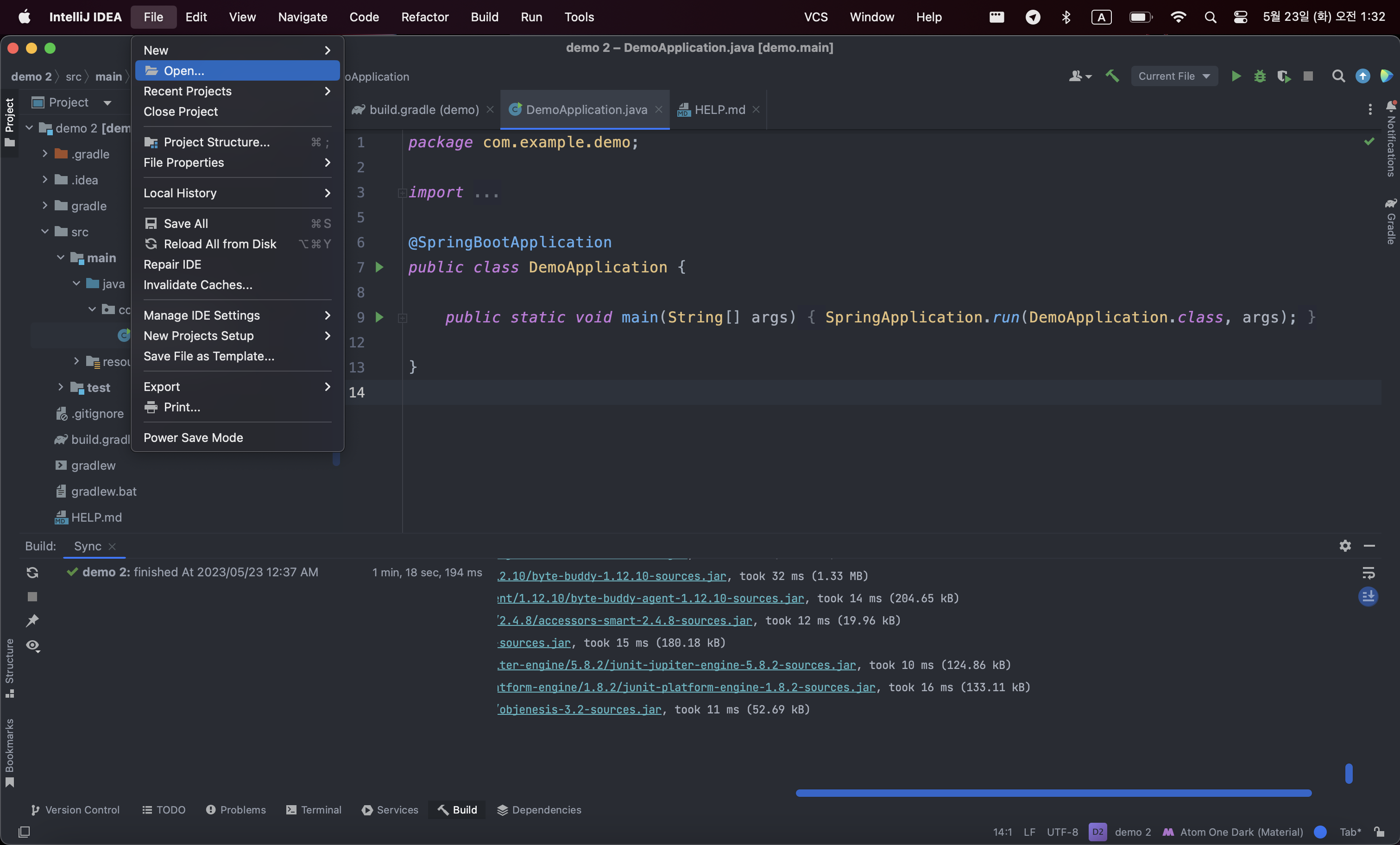
Task: Open the Bookmarks tool window
Action: pos(9,754)
